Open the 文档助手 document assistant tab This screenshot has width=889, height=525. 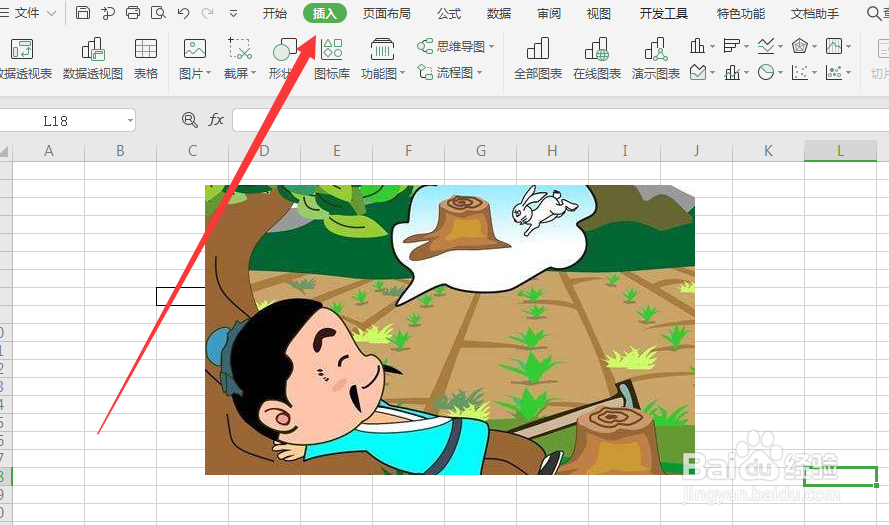815,13
